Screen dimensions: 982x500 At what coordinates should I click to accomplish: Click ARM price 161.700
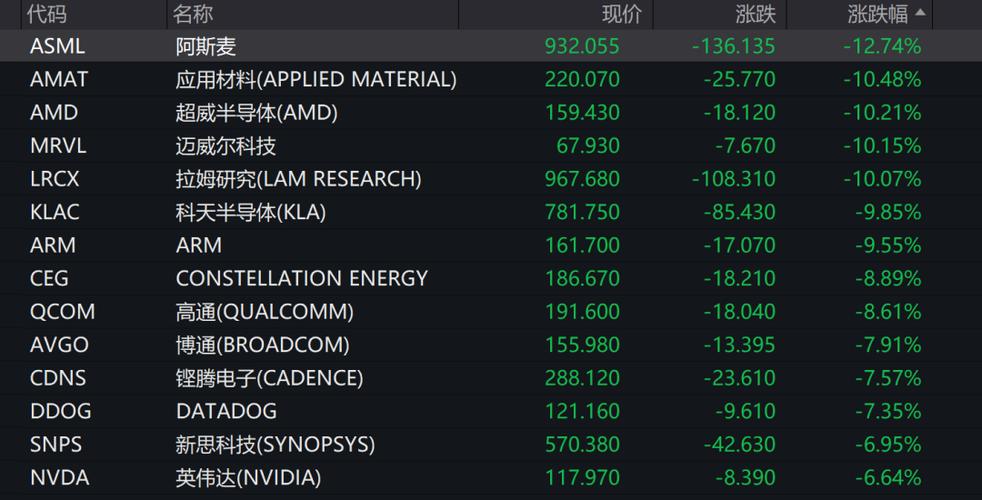tap(582, 245)
